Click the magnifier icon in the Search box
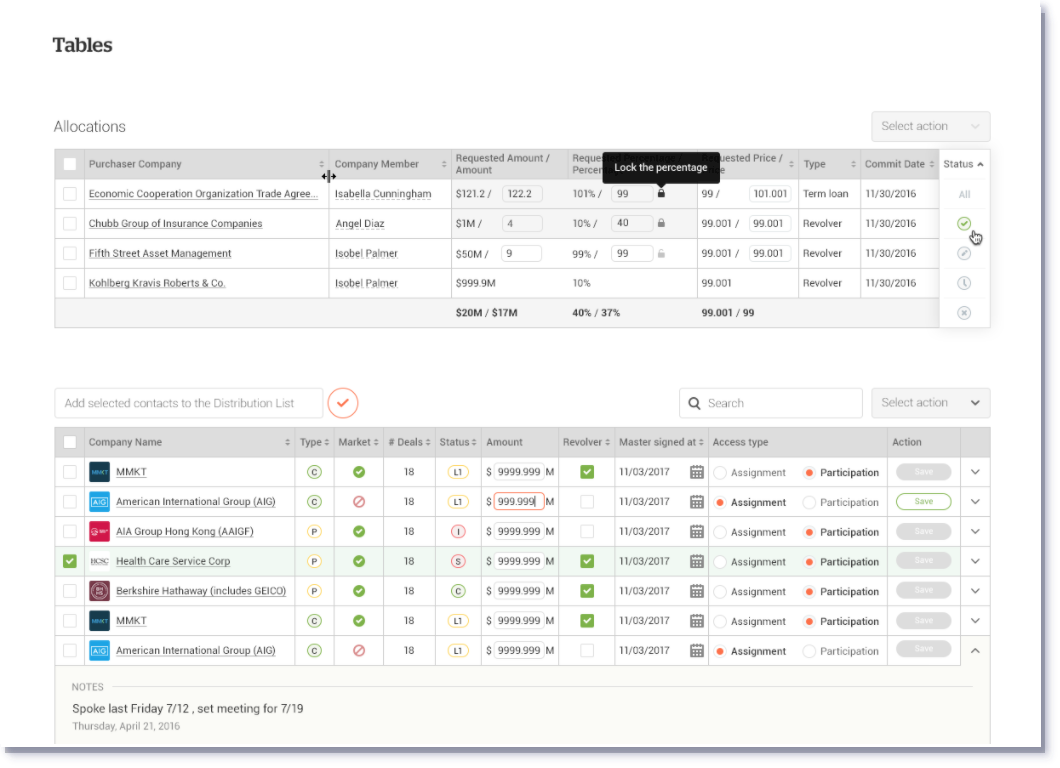 pos(694,404)
